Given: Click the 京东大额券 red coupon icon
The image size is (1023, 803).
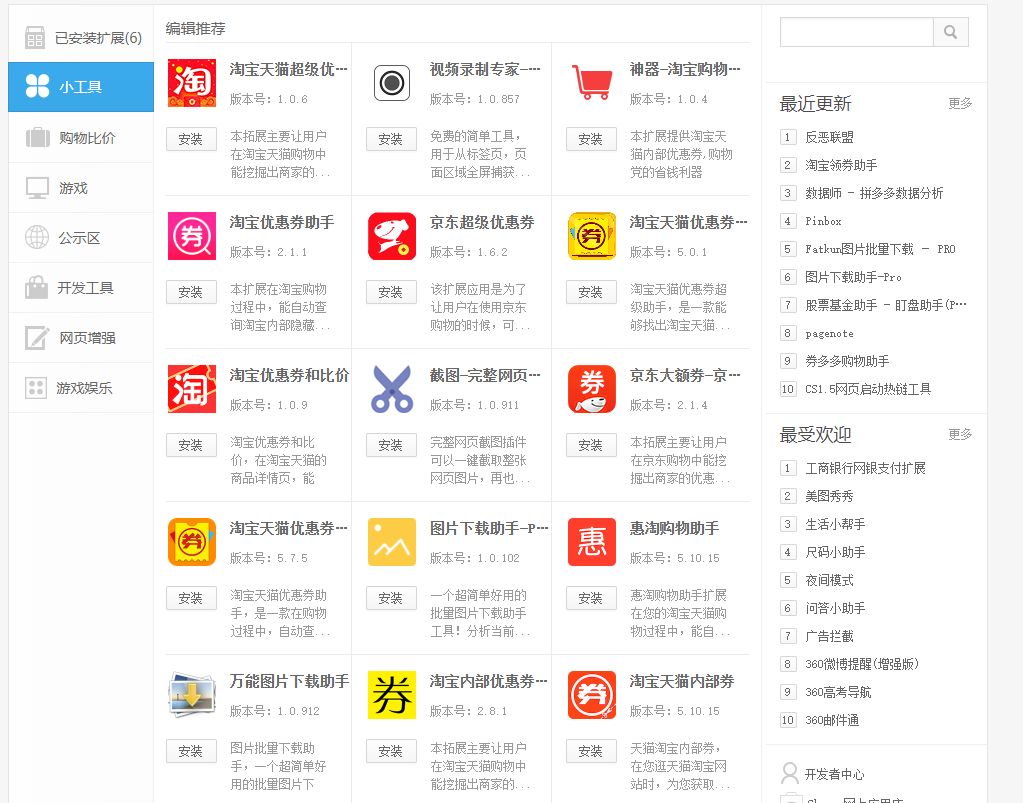Looking at the screenshot, I should coord(592,389).
